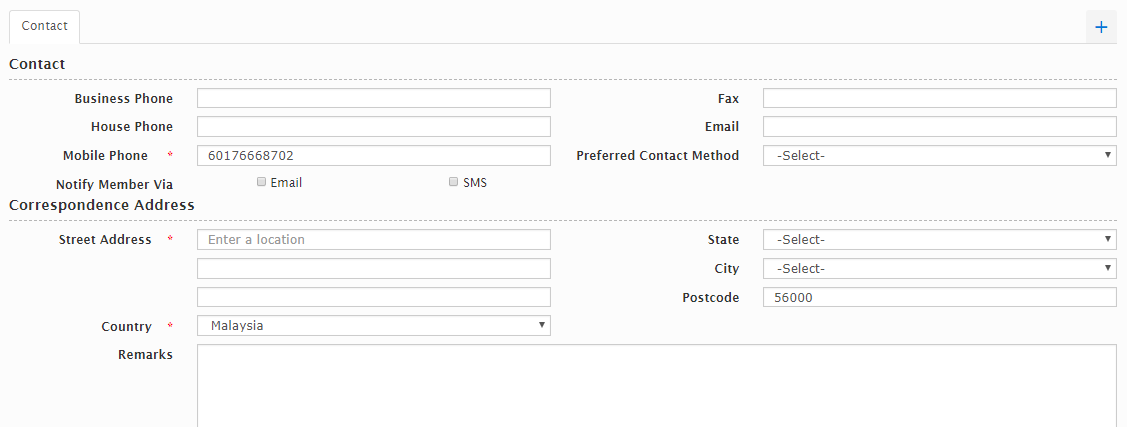Edit the Postcode field showing 56000
Viewport: 1127px width, 427px height.
coord(939,298)
